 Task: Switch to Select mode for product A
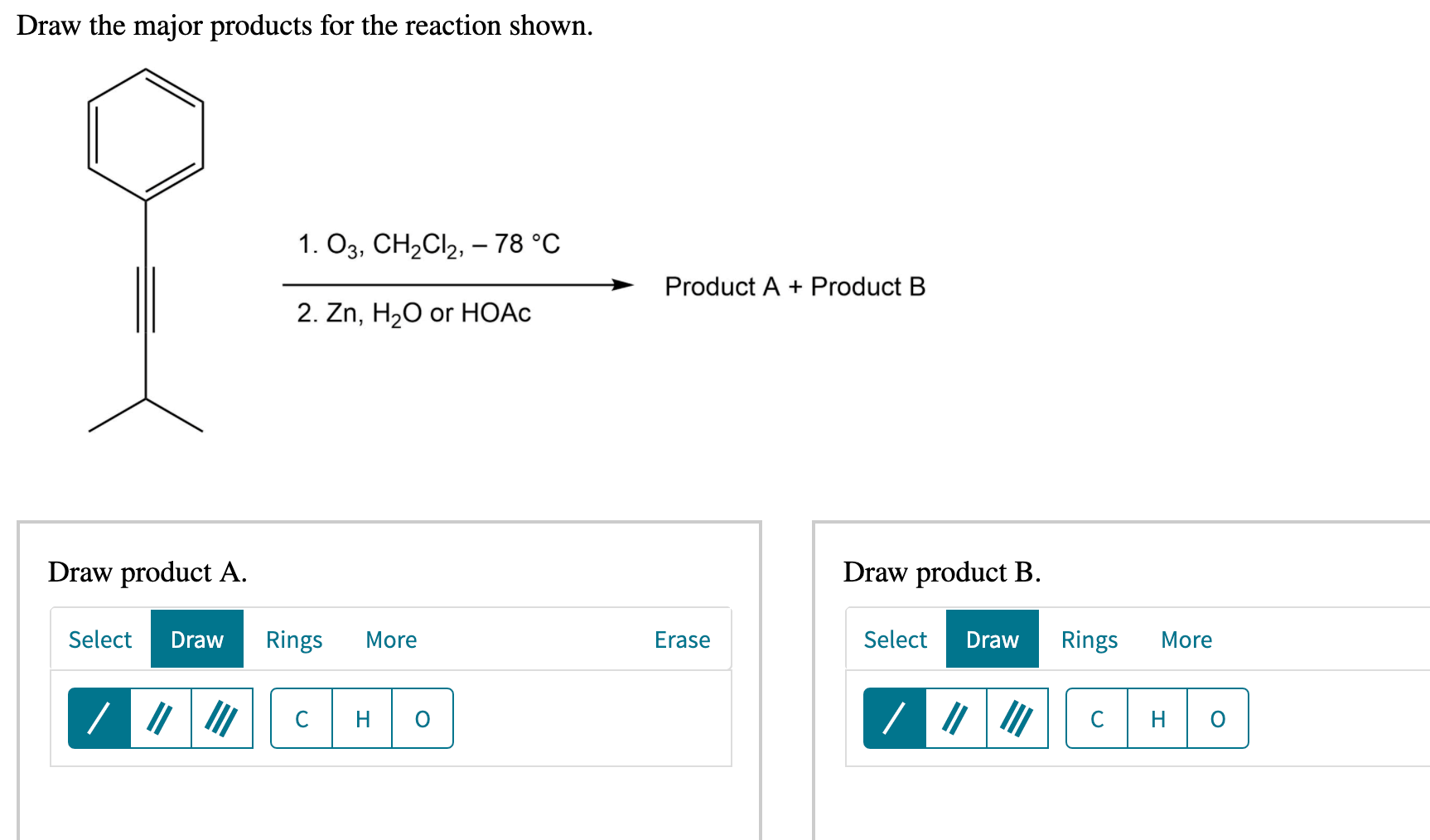[100, 640]
